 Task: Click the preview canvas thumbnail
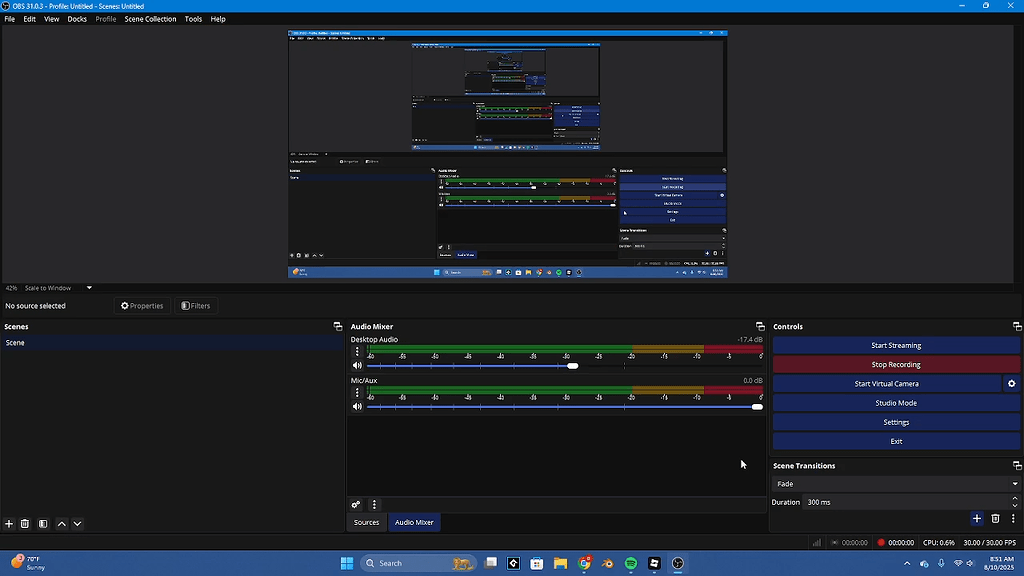click(507, 154)
